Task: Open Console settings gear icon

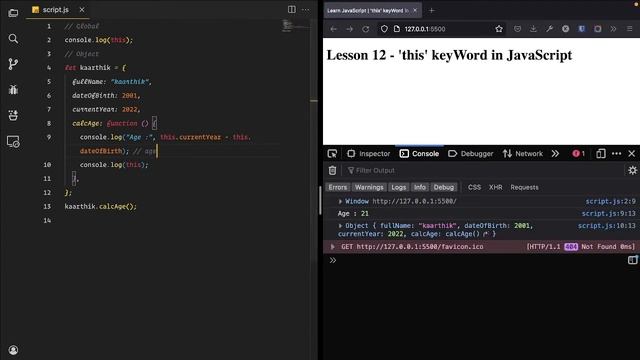Action: click(x=632, y=170)
